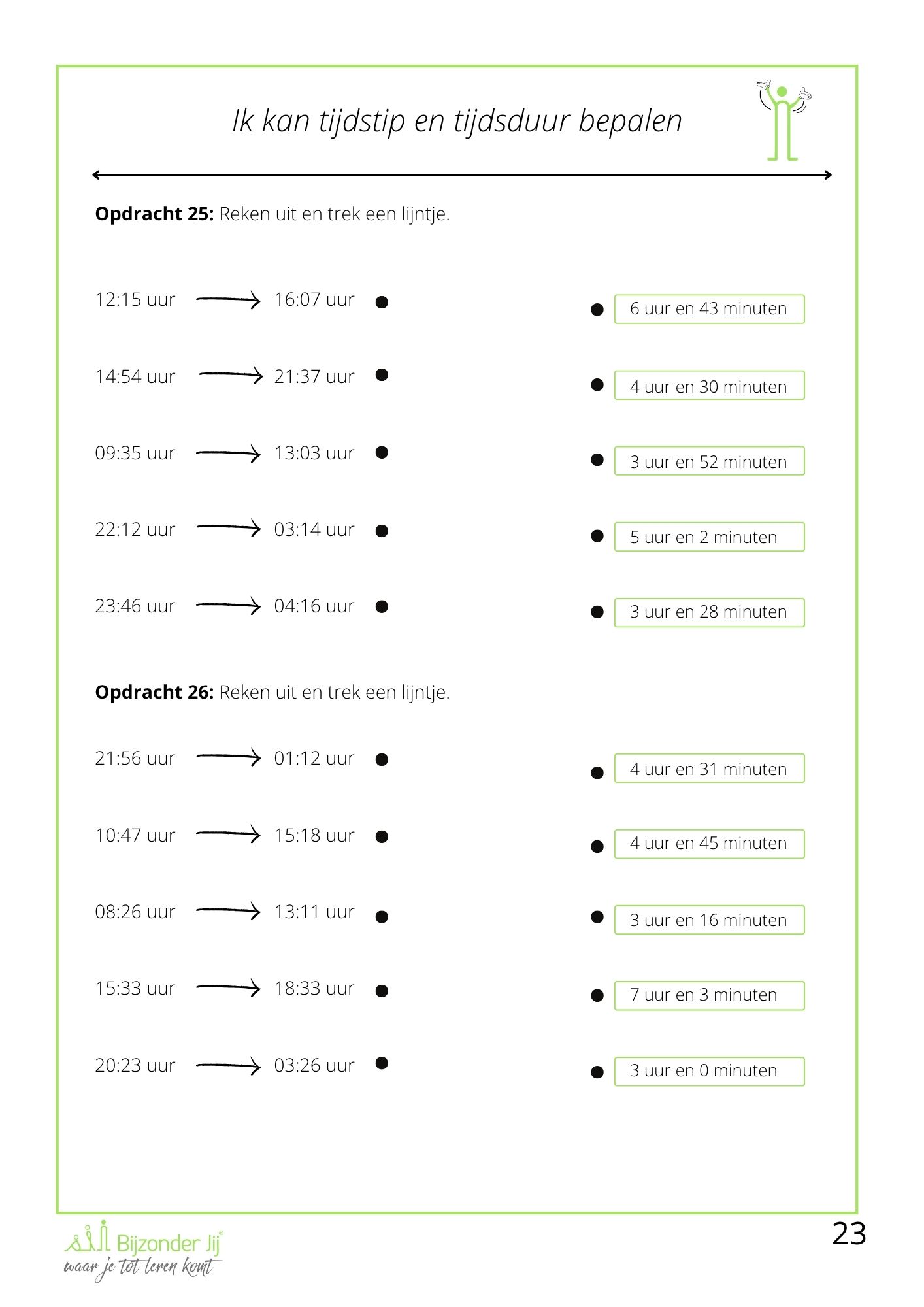Click the green mascot figure in the header
Image resolution: width=924 pixels, height=1307 pixels.
[783, 121]
